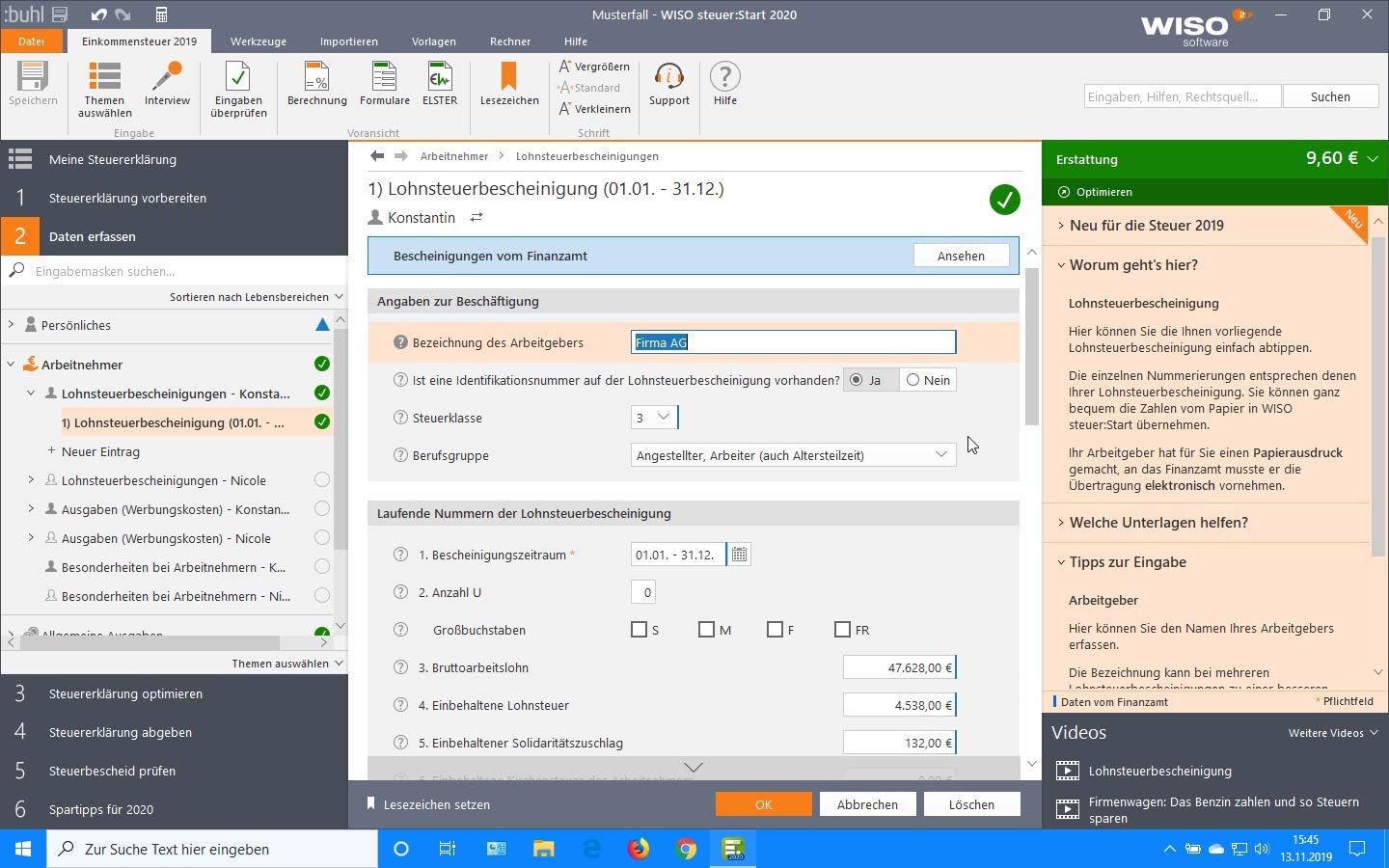The image size is (1389, 868).
Task: Click the Firefox icon in the taskbar
Action: [x=639, y=849]
